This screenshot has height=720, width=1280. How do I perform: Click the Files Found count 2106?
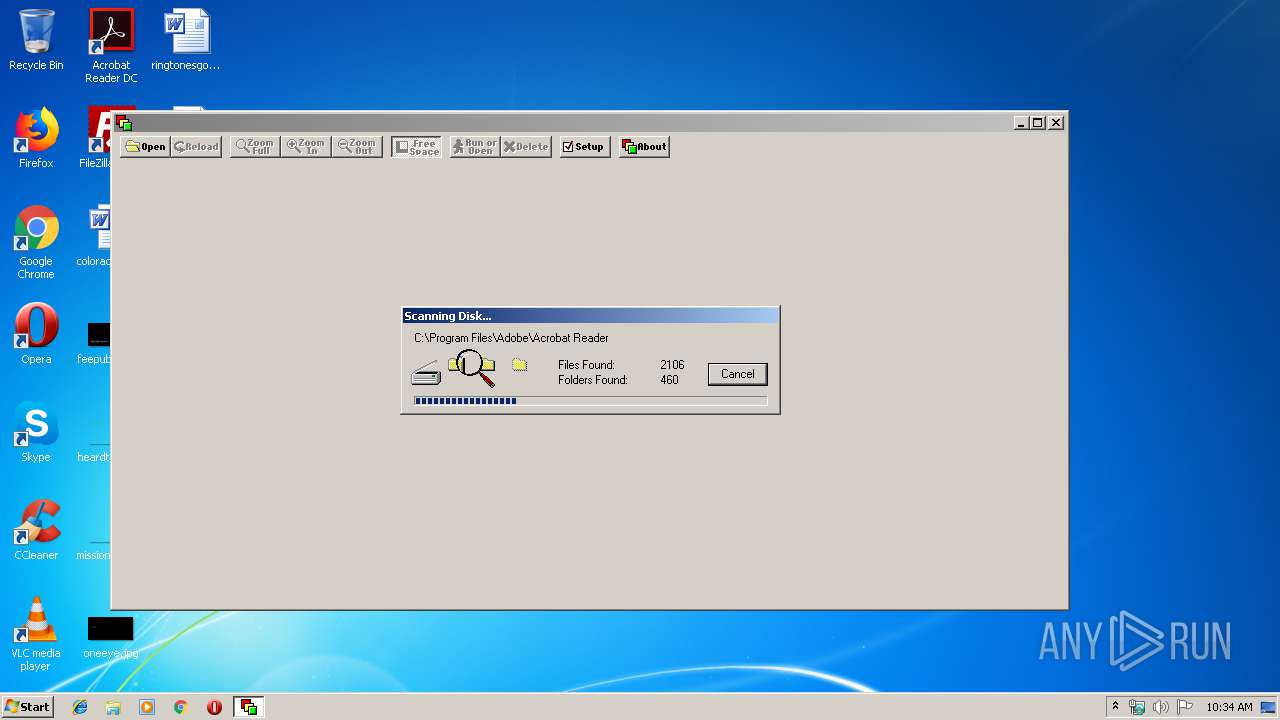coord(672,365)
